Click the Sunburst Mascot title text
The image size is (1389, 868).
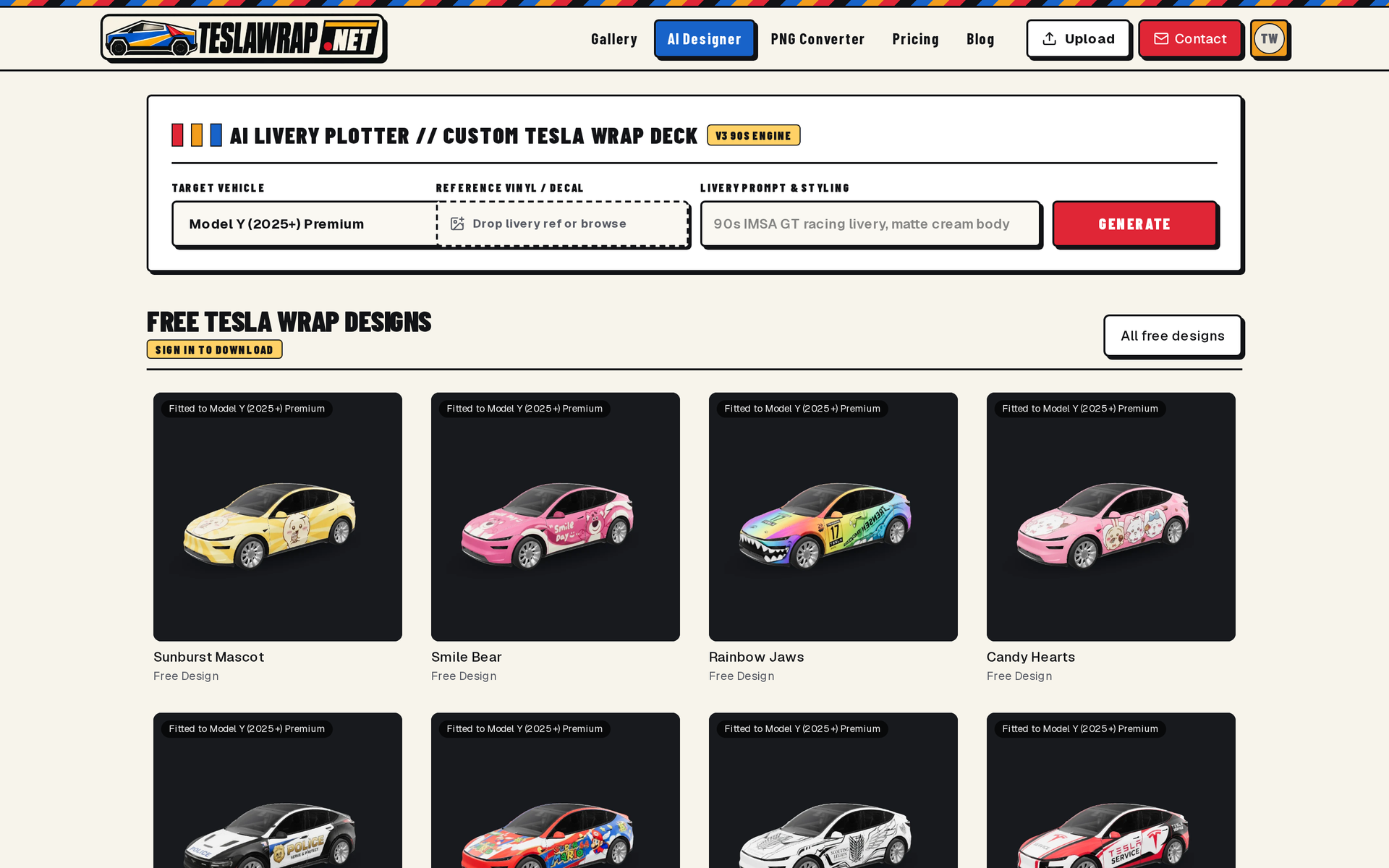point(208,657)
